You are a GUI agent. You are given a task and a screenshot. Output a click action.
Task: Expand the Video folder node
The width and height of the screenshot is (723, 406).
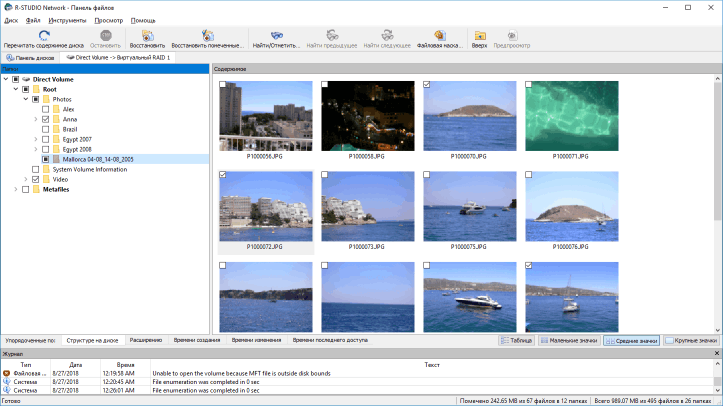click(x=26, y=179)
